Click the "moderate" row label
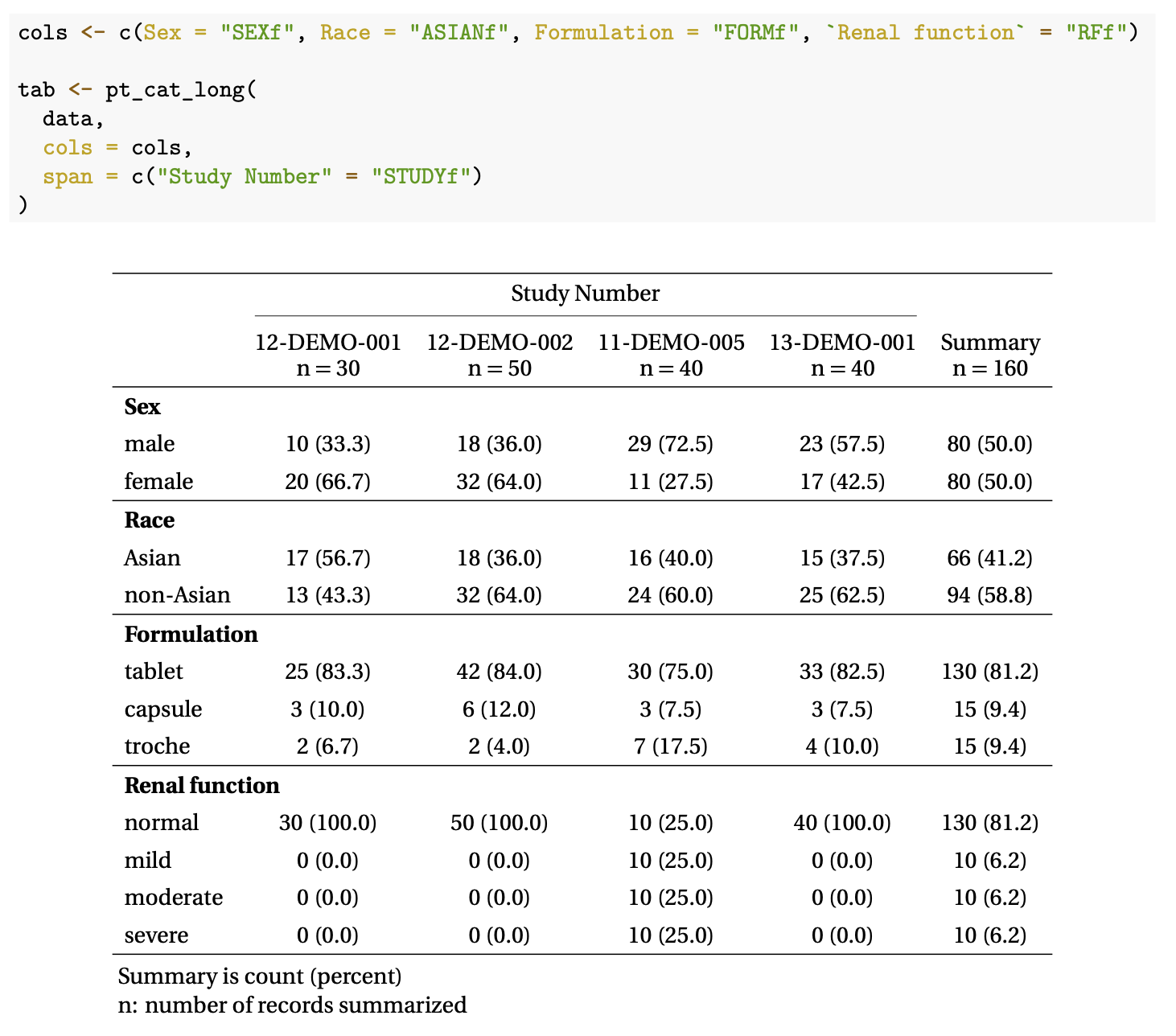The image size is (1176, 1036). click(x=174, y=898)
